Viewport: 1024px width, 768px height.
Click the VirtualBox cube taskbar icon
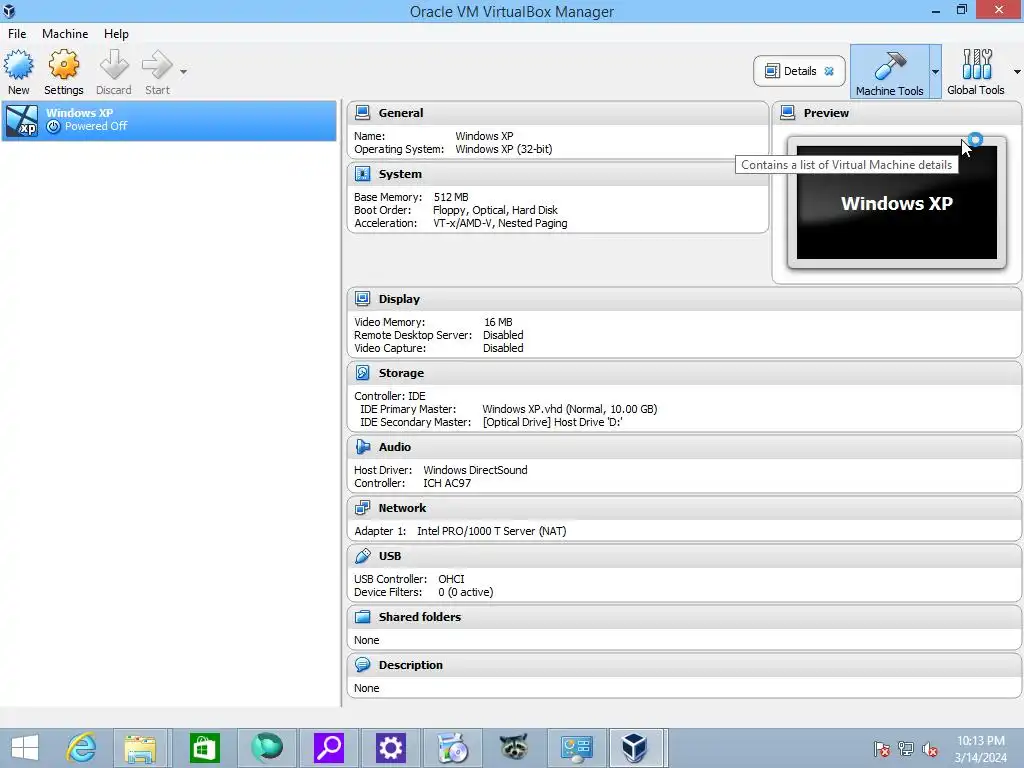[634, 748]
